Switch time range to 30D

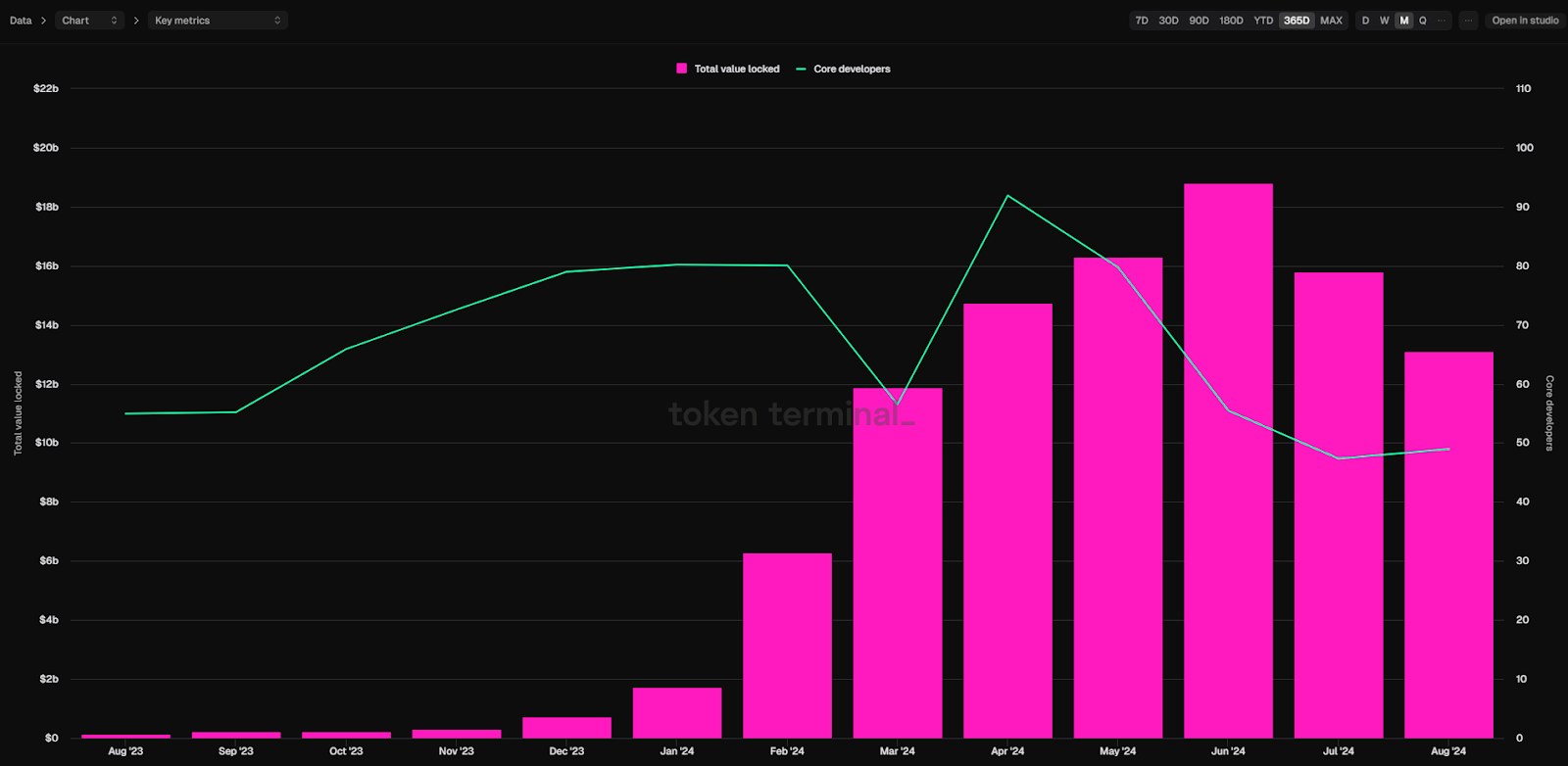click(x=1168, y=21)
